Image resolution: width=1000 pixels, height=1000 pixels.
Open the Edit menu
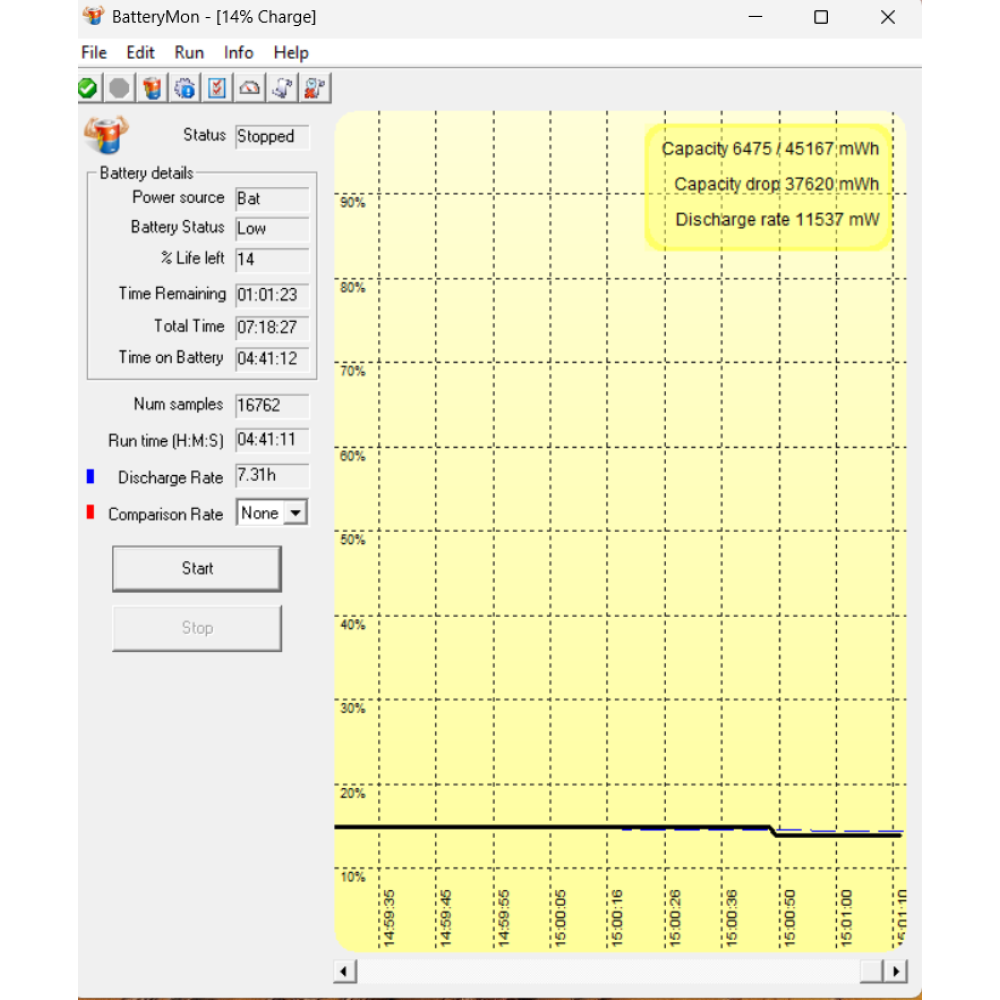click(x=140, y=53)
